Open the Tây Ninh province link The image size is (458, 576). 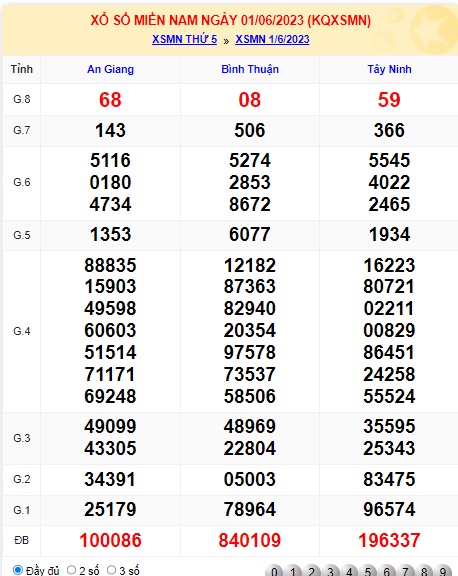coord(389,69)
